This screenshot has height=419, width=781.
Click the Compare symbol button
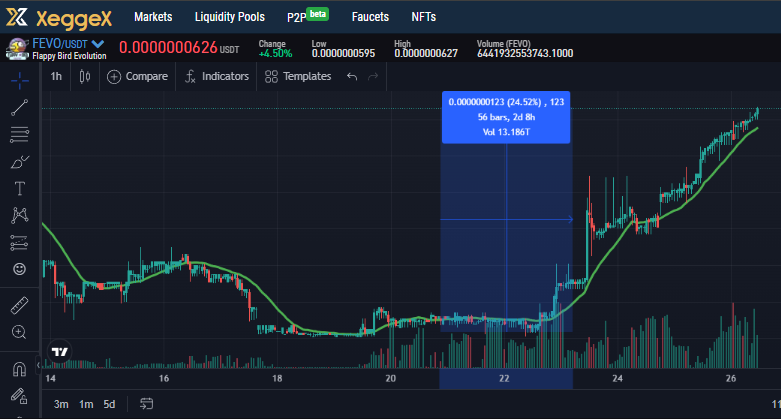click(137, 76)
